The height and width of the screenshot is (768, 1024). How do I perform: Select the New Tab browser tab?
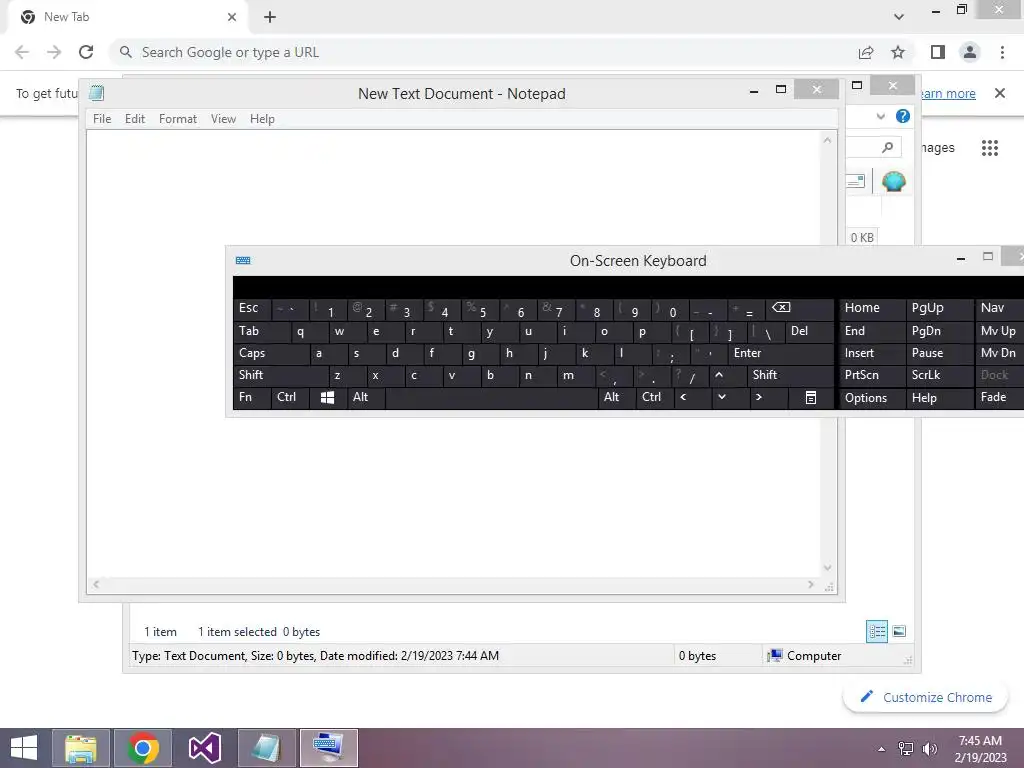129,17
